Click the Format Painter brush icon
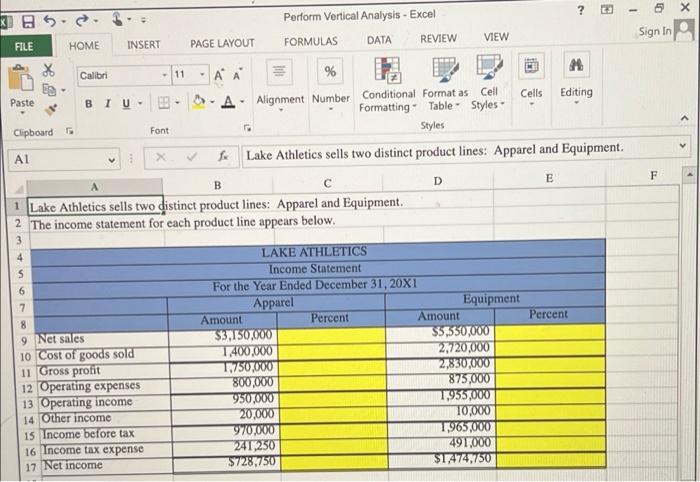700x482 pixels. 51,108
